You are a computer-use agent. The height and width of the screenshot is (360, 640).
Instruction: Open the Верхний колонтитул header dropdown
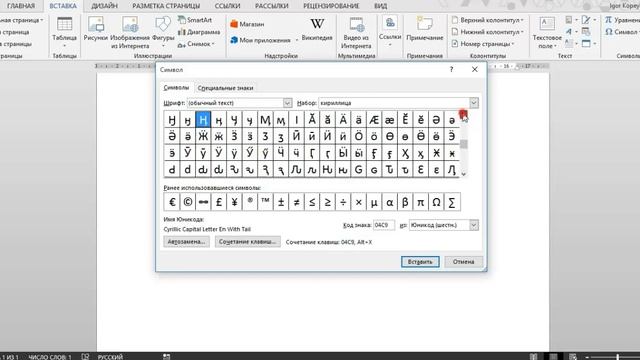pos(488,20)
